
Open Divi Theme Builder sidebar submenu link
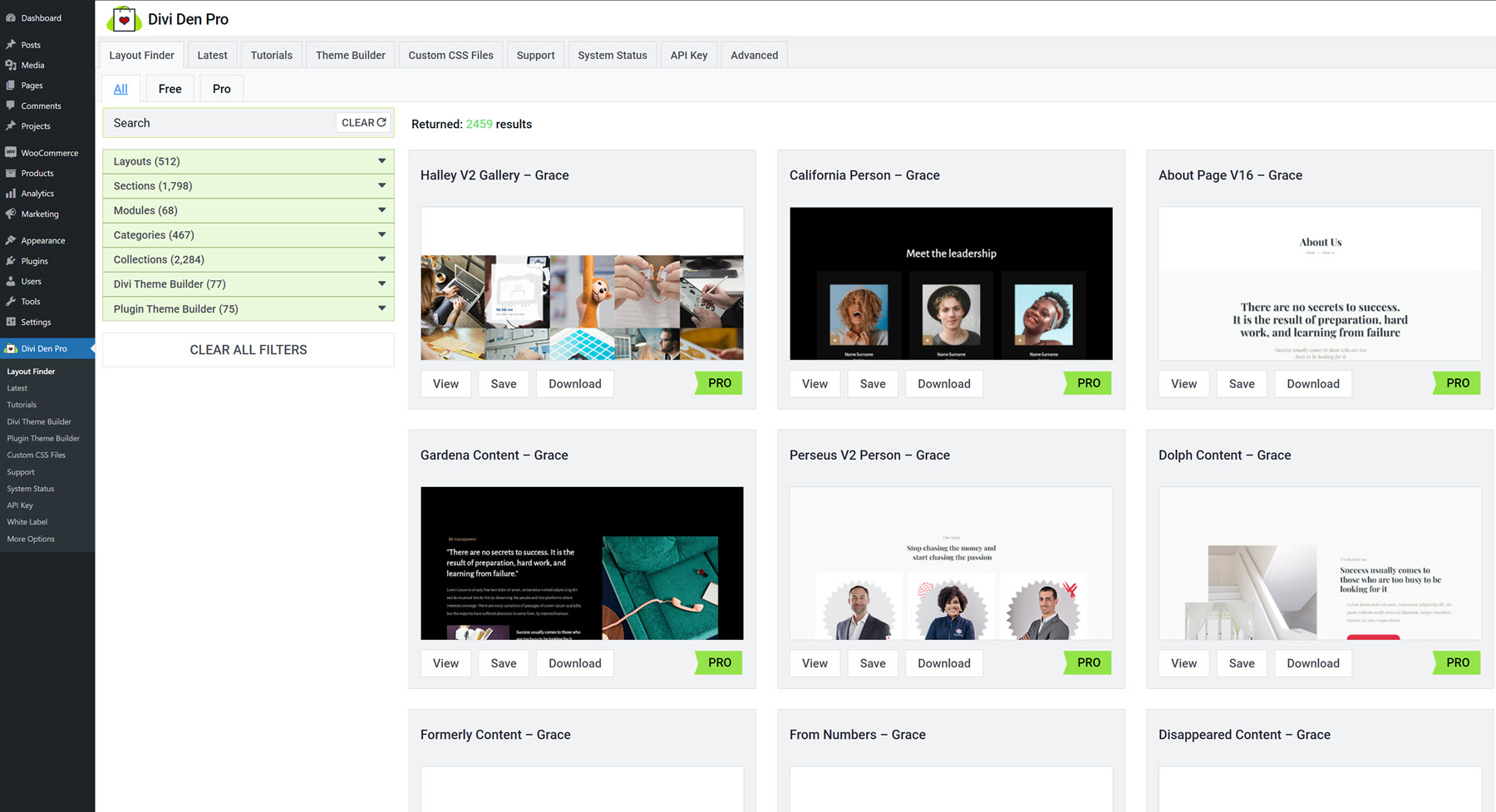(x=39, y=421)
